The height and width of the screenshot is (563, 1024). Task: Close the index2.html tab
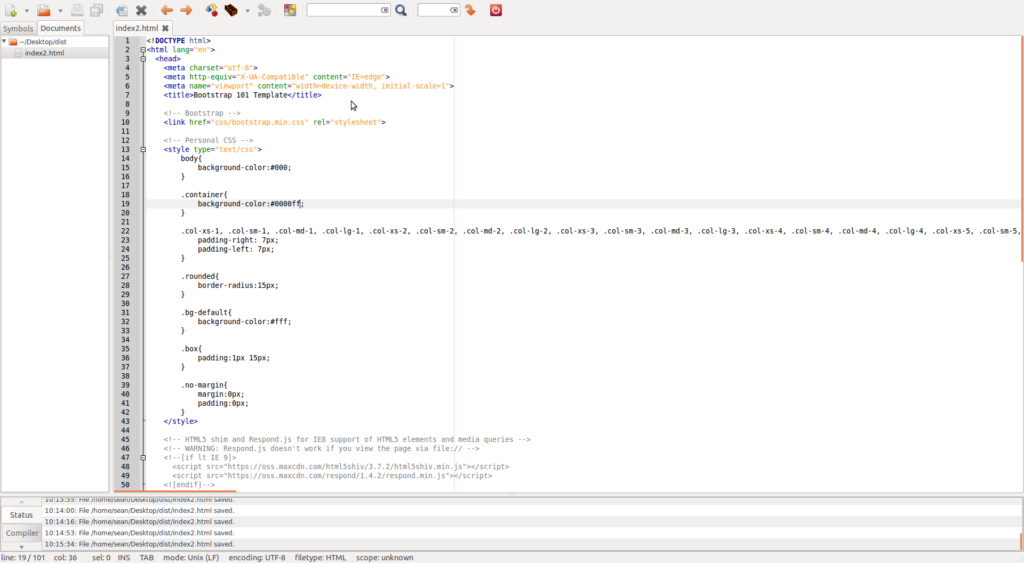click(165, 28)
